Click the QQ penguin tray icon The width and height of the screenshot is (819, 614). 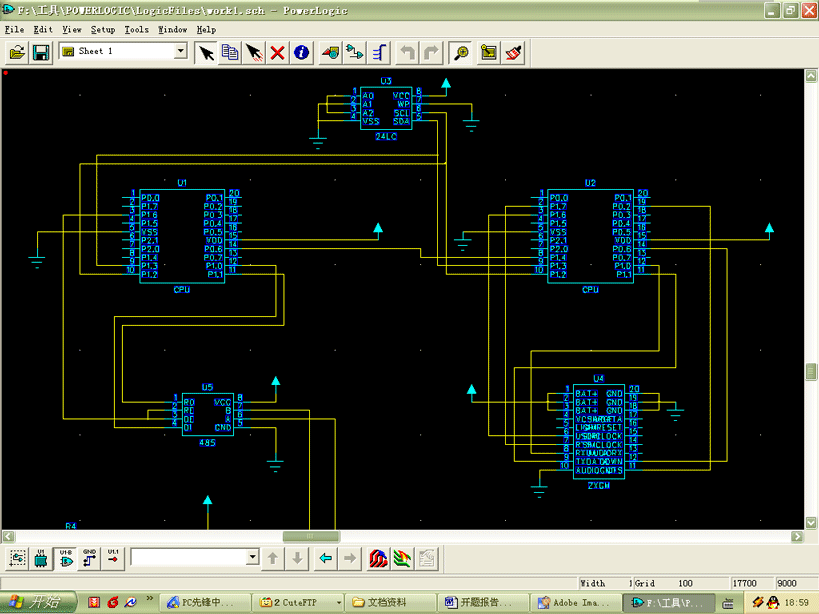772,603
